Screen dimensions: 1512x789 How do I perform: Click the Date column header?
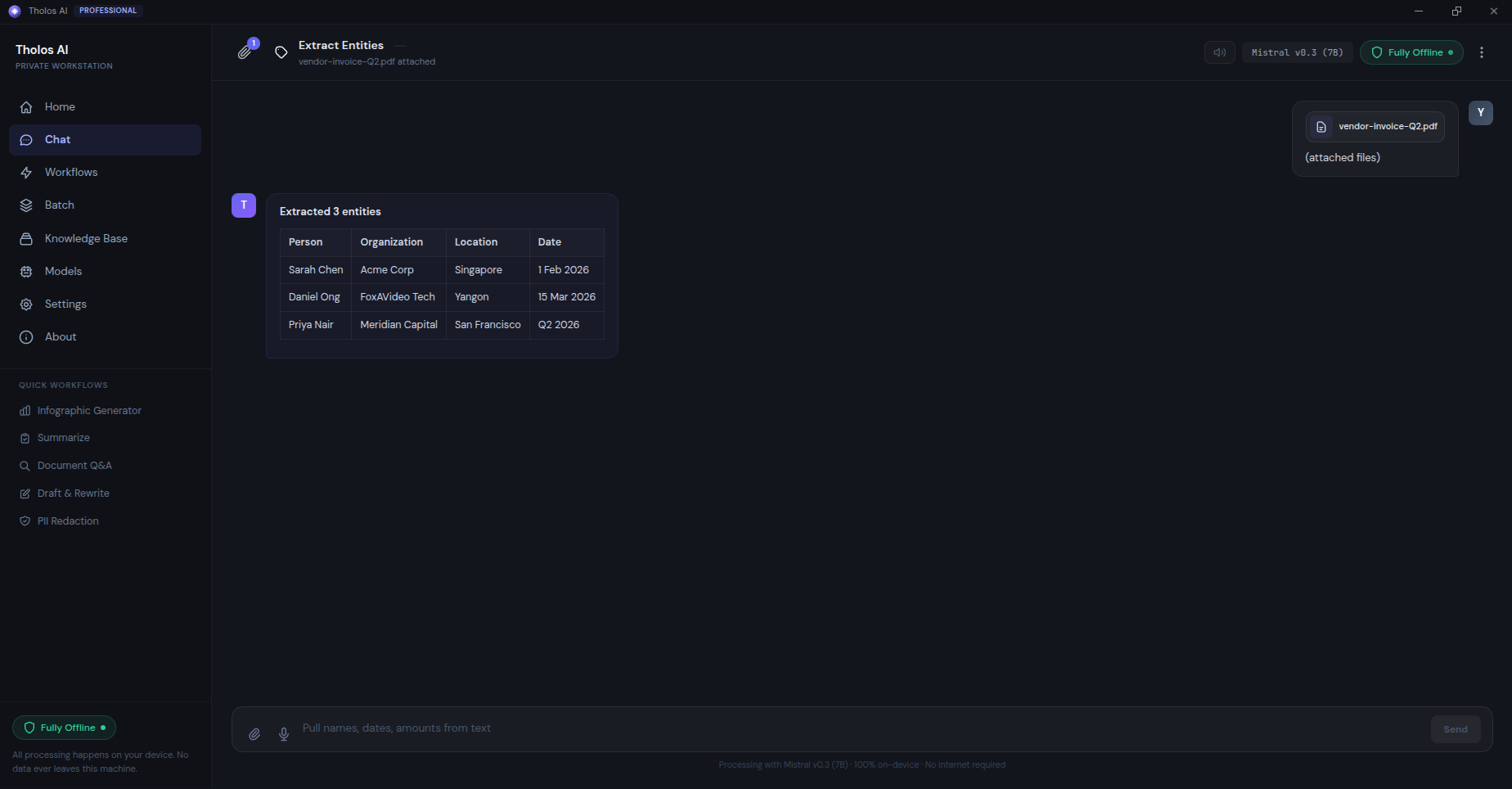567,242
